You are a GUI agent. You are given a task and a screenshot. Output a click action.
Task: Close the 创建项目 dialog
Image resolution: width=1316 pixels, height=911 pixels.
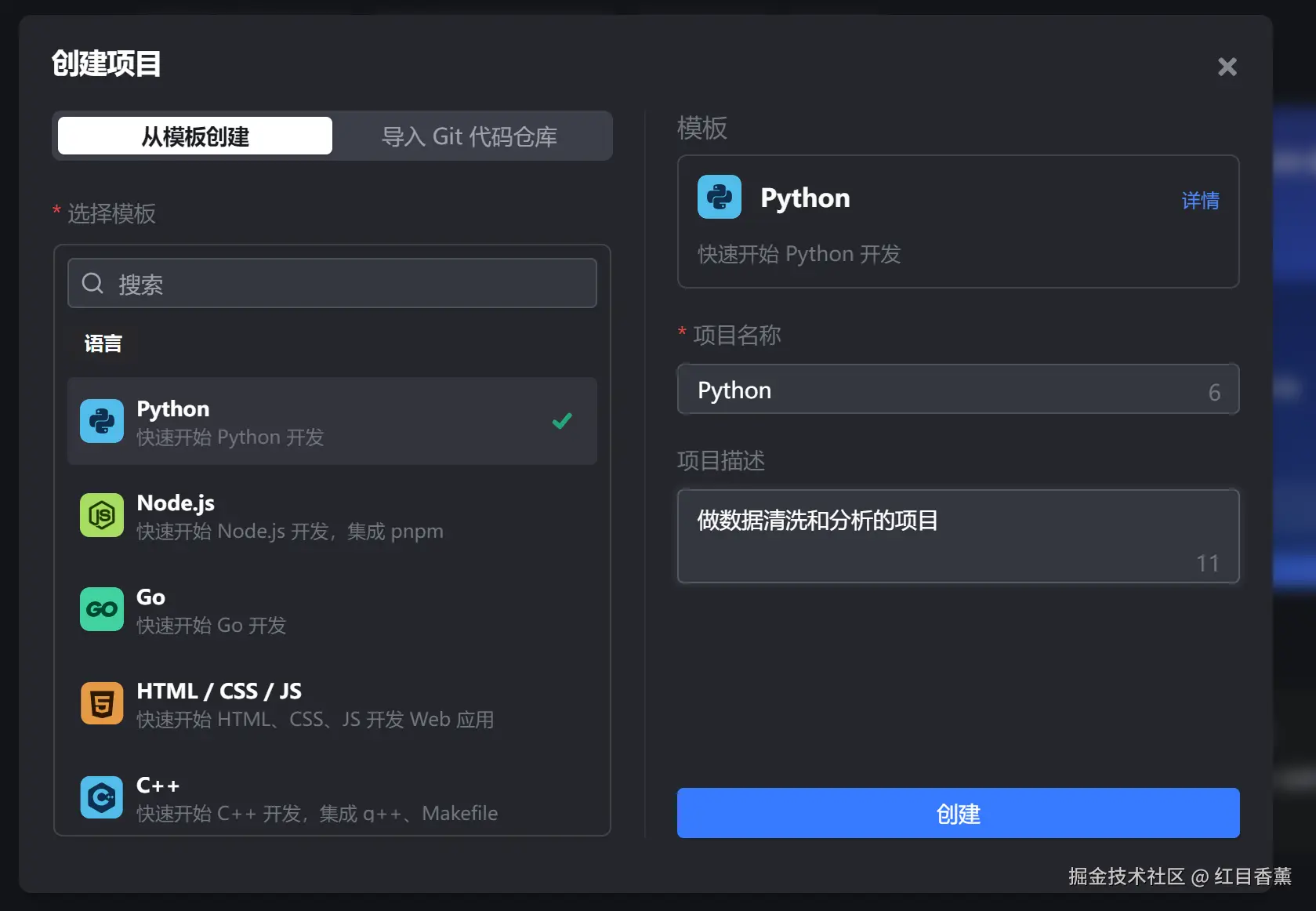pyautogui.click(x=1227, y=67)
